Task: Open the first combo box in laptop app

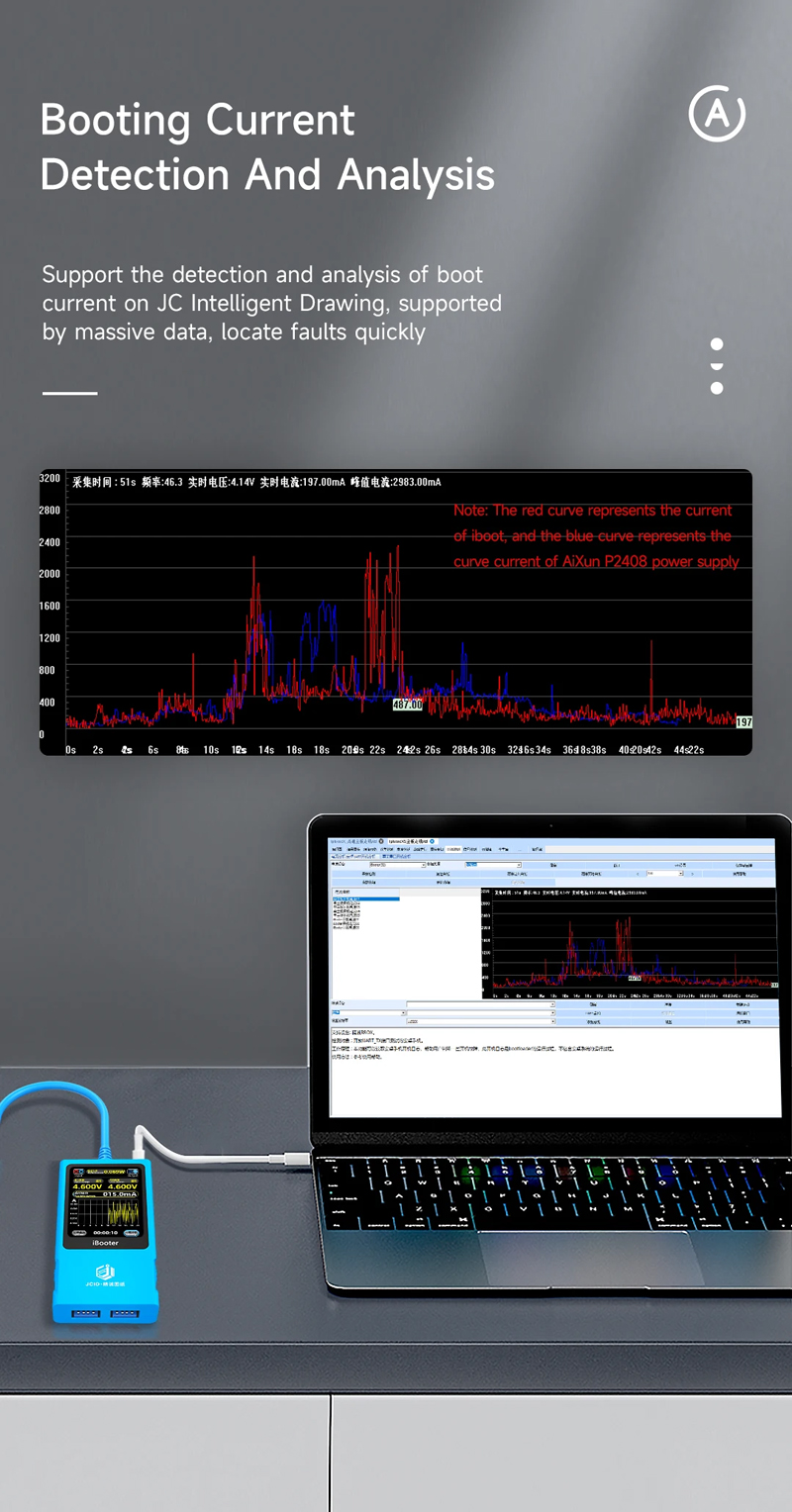Action: 398,865
